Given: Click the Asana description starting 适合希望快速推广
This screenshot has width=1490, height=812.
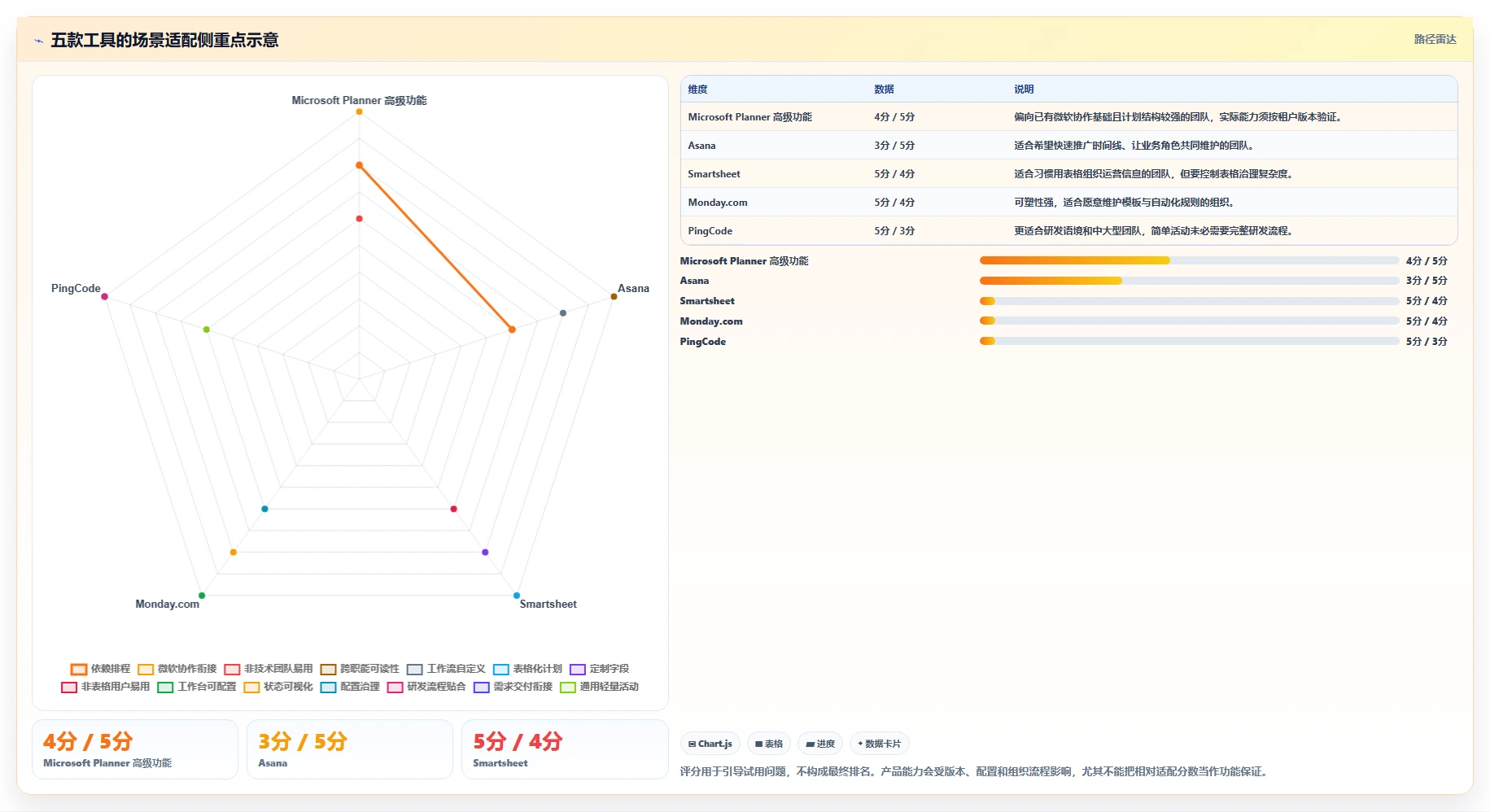Looking at the screenshot, I should [1135, 146].
